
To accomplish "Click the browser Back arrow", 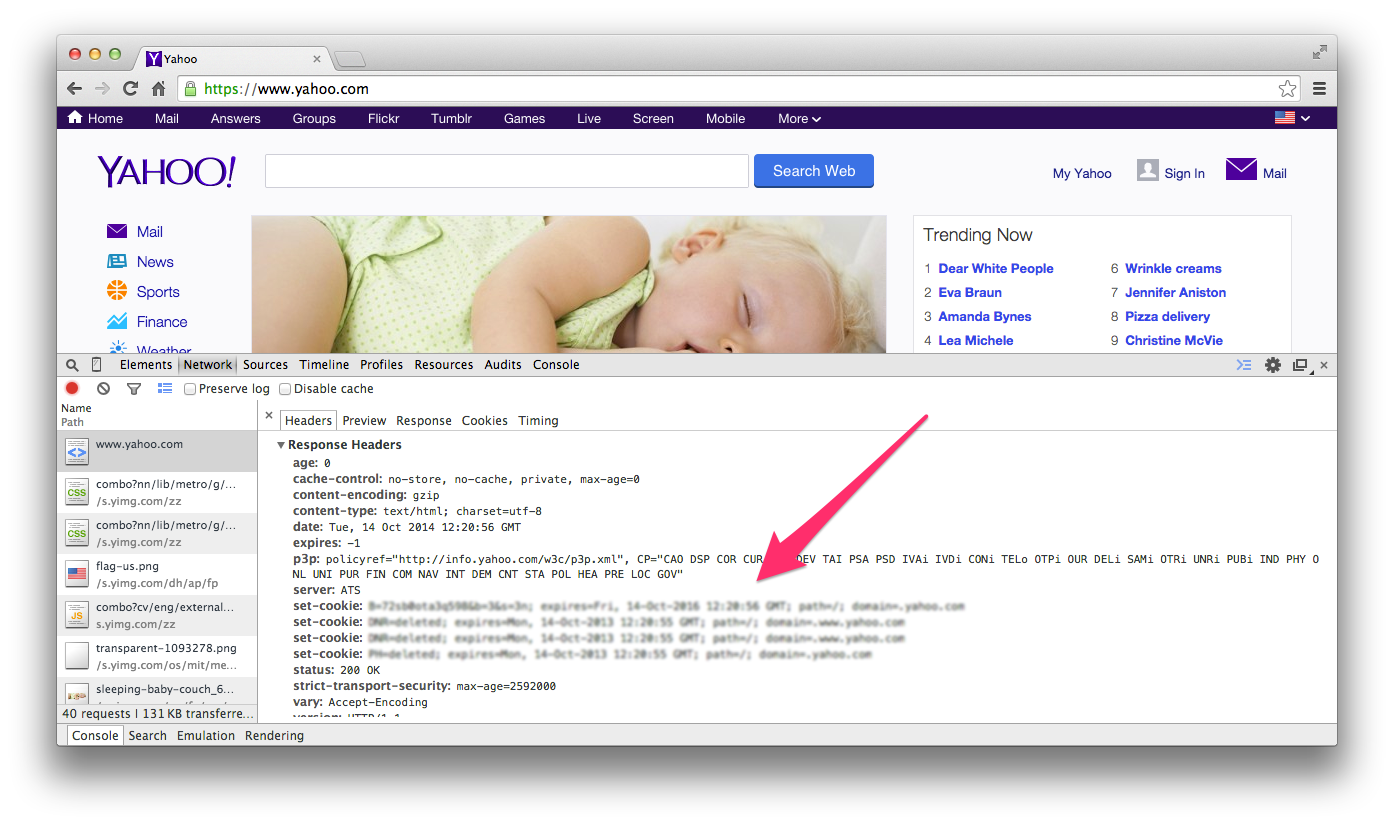I will click(x=75, y=89).
